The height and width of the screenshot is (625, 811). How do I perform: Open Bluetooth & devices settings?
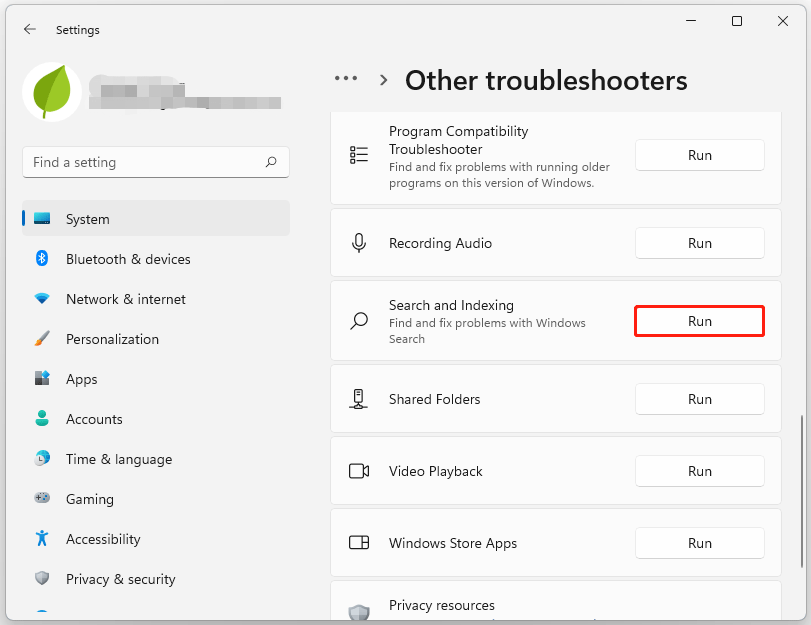(x=156, y=259)
